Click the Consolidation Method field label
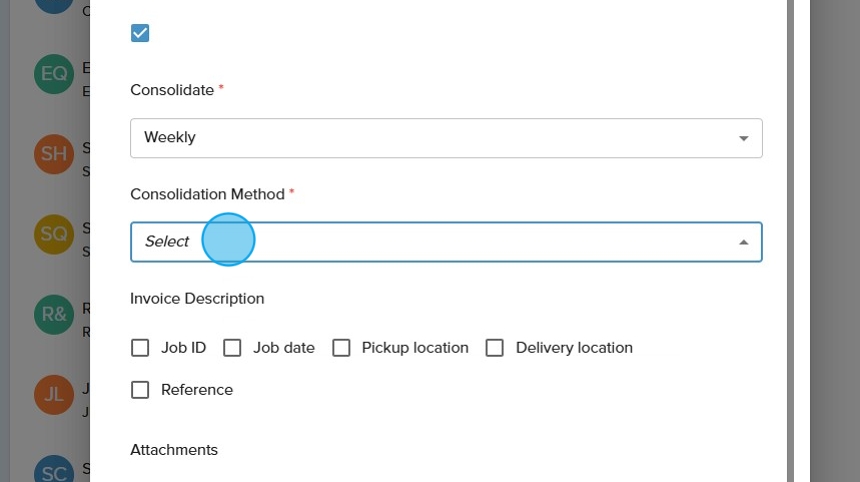This screenshot has height=482, width=860. click(x=207, y=194)
